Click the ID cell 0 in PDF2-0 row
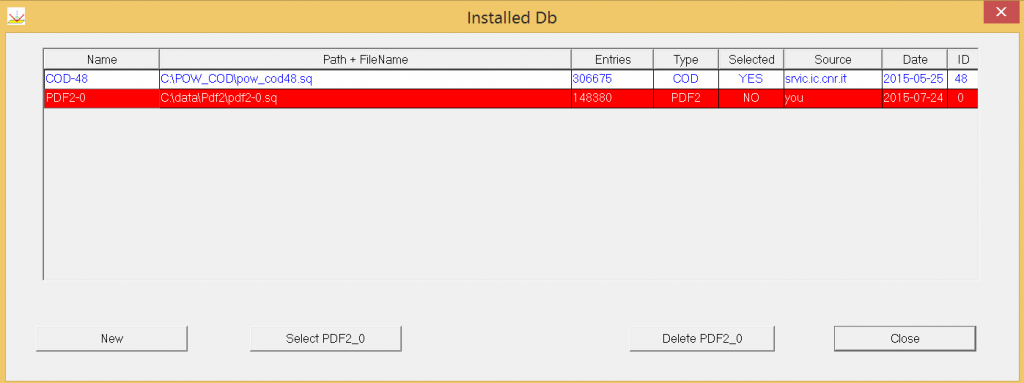Viewport: 1024px width, 383px height. [x=963, y=97]
